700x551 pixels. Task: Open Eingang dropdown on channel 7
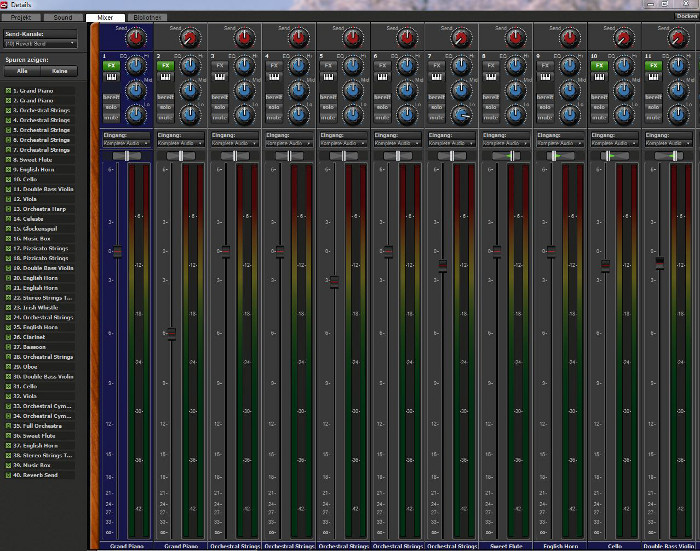click(452, 143)
